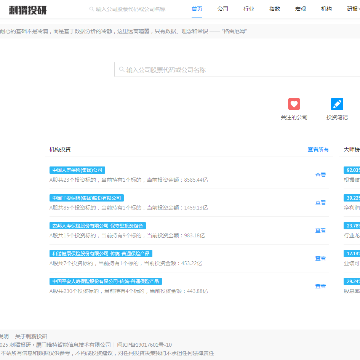Click the red heart icon

[294, 104]
